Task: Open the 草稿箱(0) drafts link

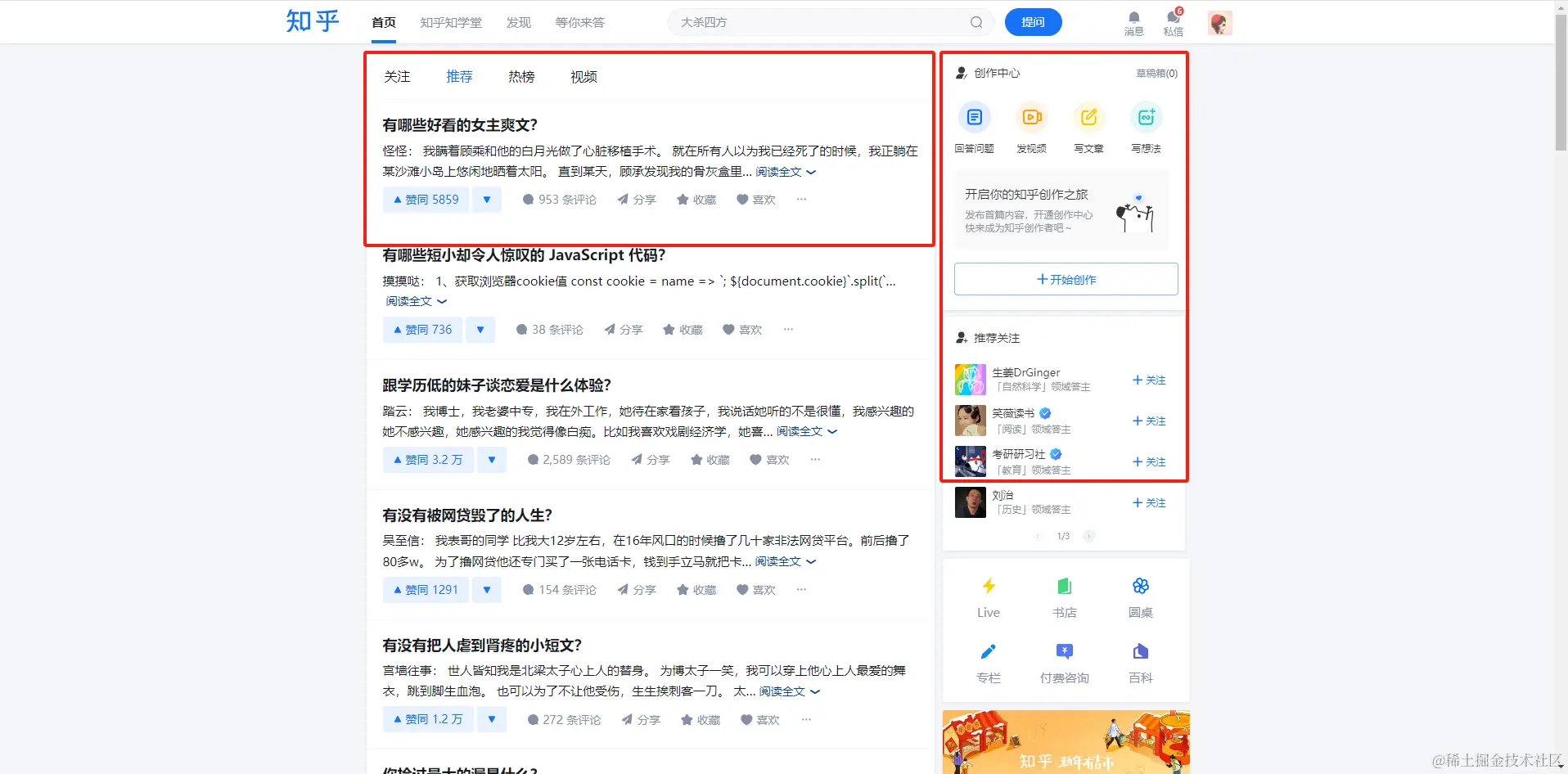Action: click(x=1156, y=74)
